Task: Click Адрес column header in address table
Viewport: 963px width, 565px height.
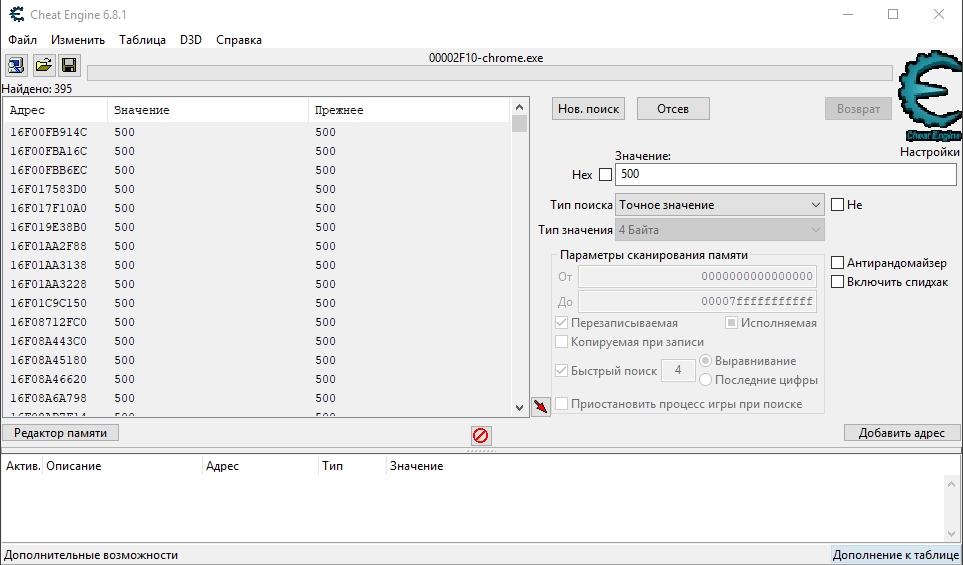Action: pyautogui.click(x=260, y=466)
